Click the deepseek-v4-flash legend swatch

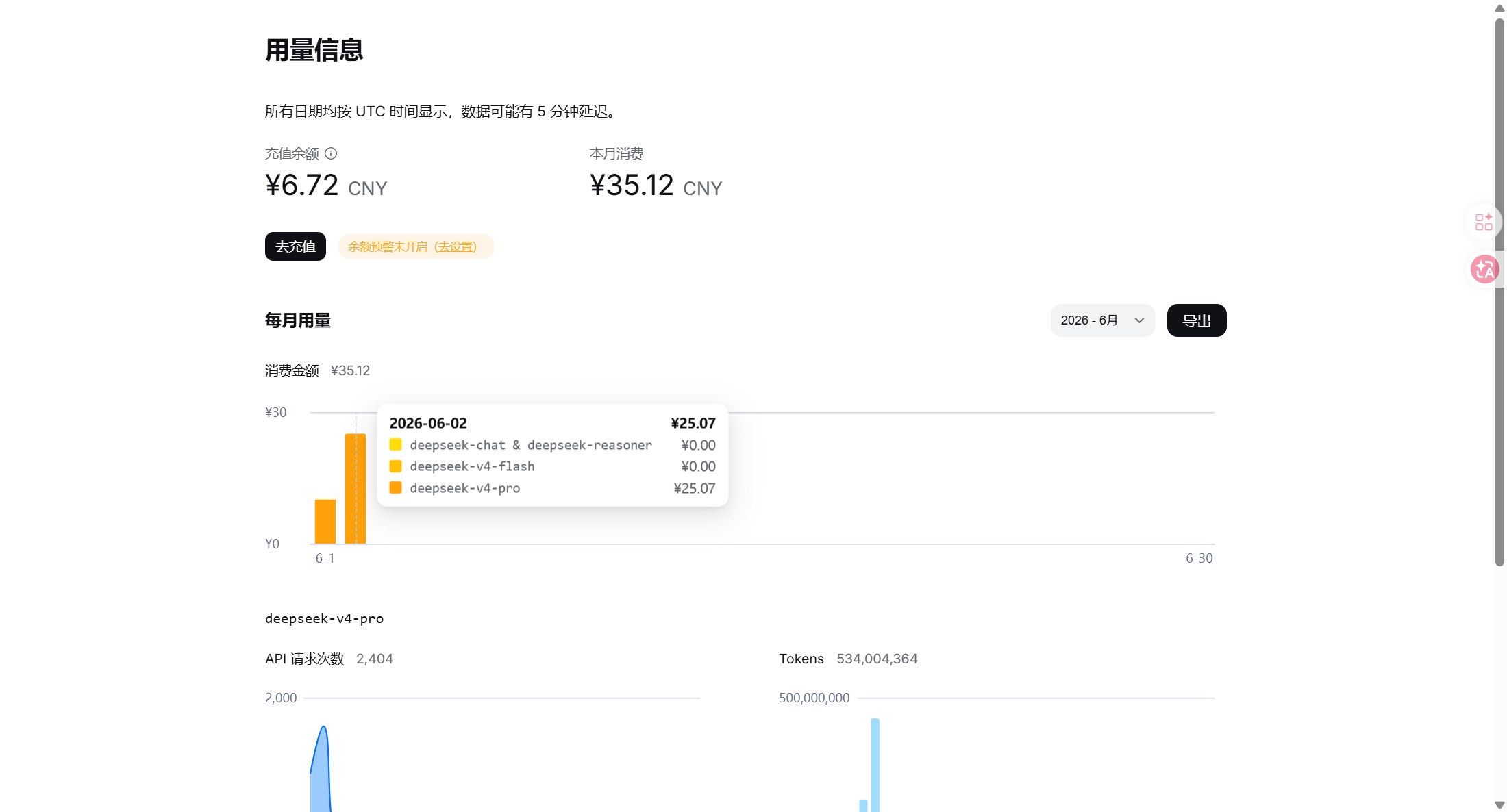(395, 466)
